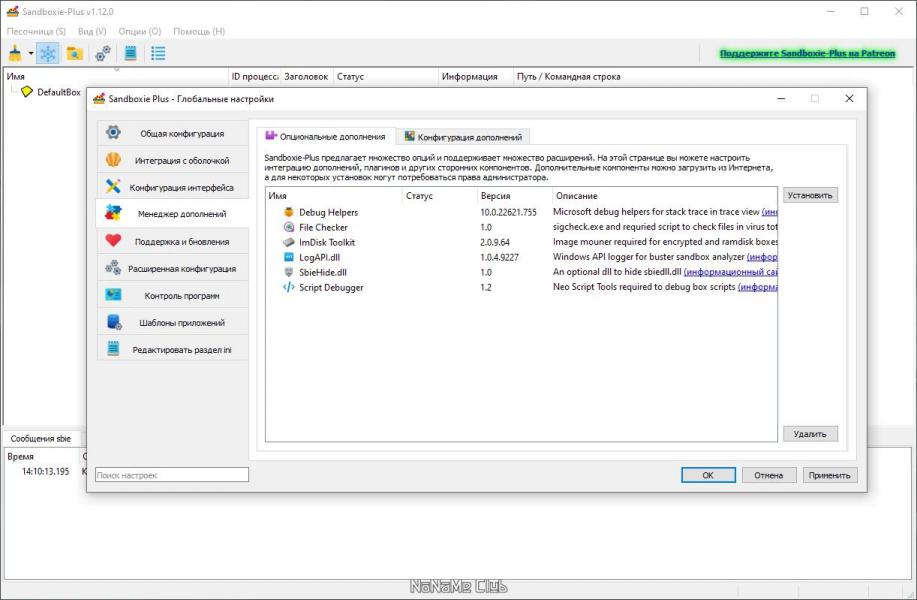Open Интеграция с оболочкой section

173,160
